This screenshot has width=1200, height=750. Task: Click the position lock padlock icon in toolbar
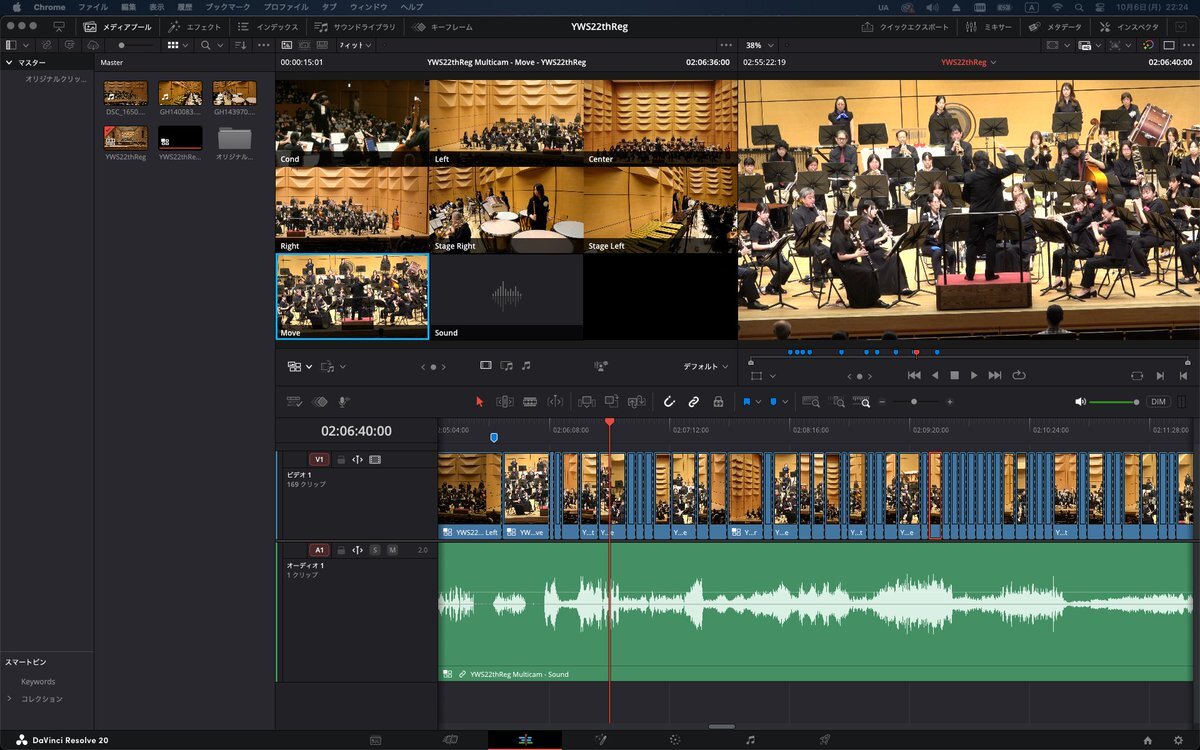tap(718, 402)
